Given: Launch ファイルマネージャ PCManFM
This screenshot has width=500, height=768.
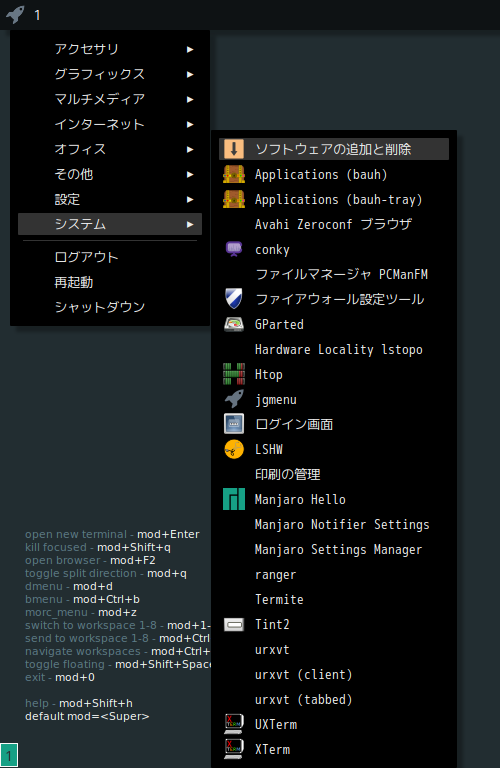Looking at the screenshot, I should click(x=333, y=274).
